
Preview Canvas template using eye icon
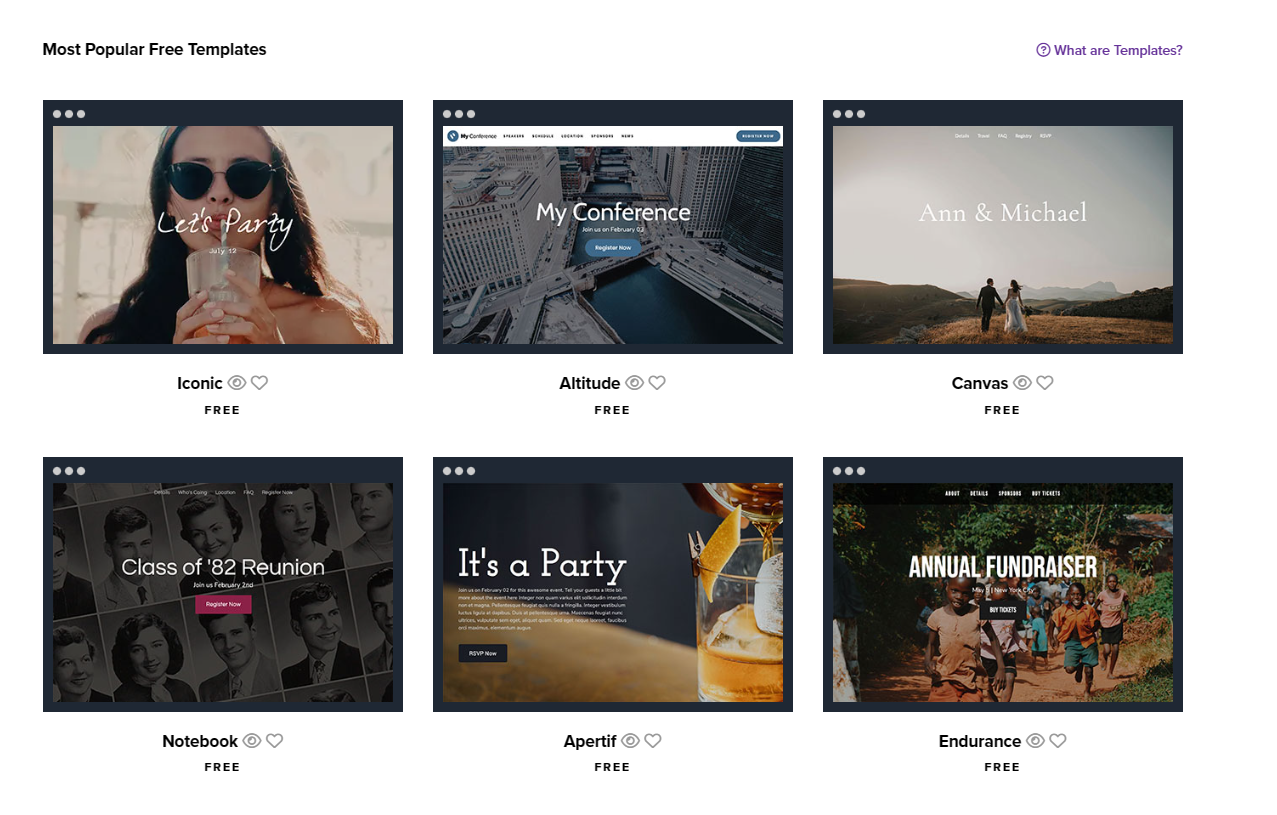pos(1022,383)
